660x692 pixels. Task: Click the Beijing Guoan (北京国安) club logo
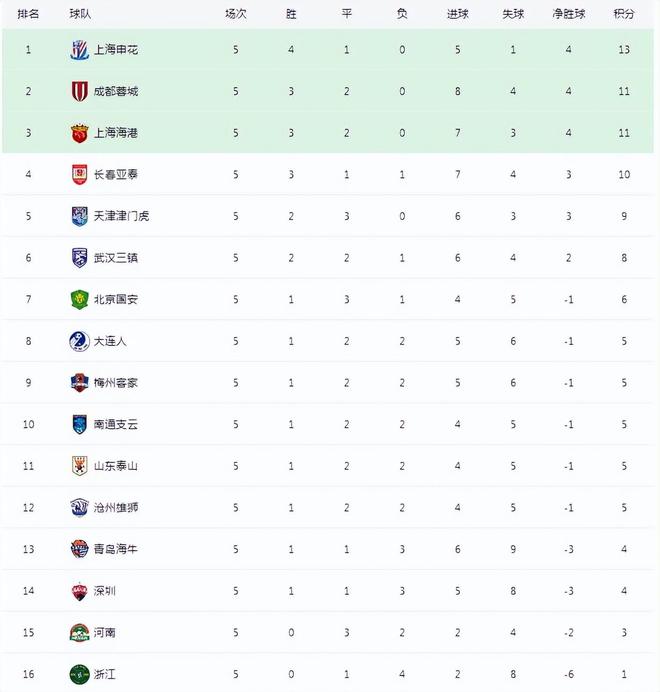click(x=79, y=299)
